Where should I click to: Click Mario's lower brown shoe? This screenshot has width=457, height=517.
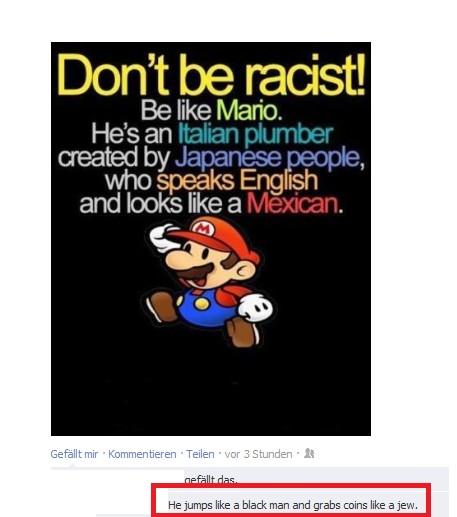click(243, 332)
